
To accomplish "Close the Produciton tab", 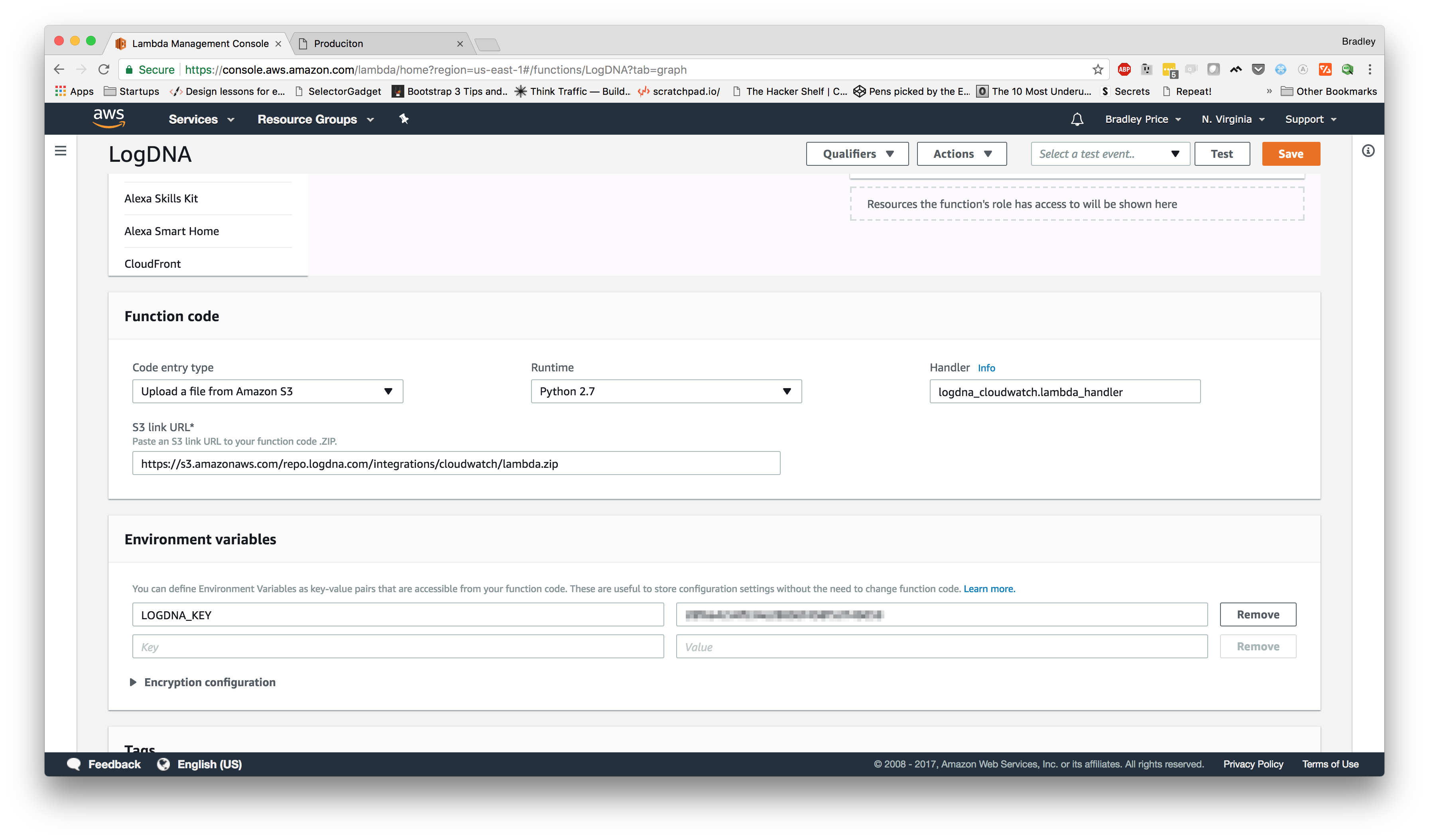I will [x=460, y=44].
